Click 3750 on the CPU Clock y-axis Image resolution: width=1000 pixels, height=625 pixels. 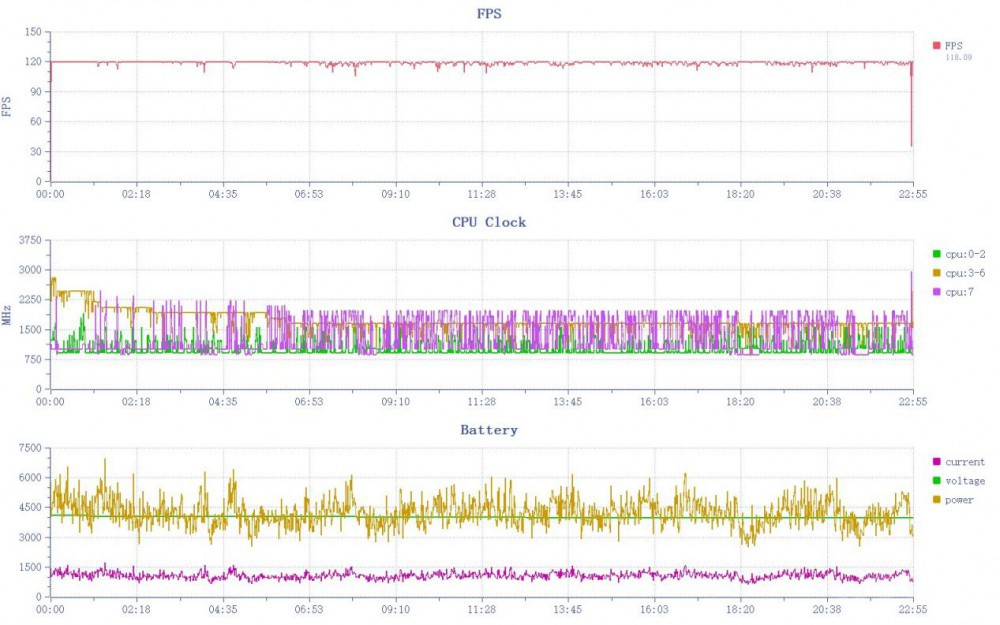coord(31,240)
